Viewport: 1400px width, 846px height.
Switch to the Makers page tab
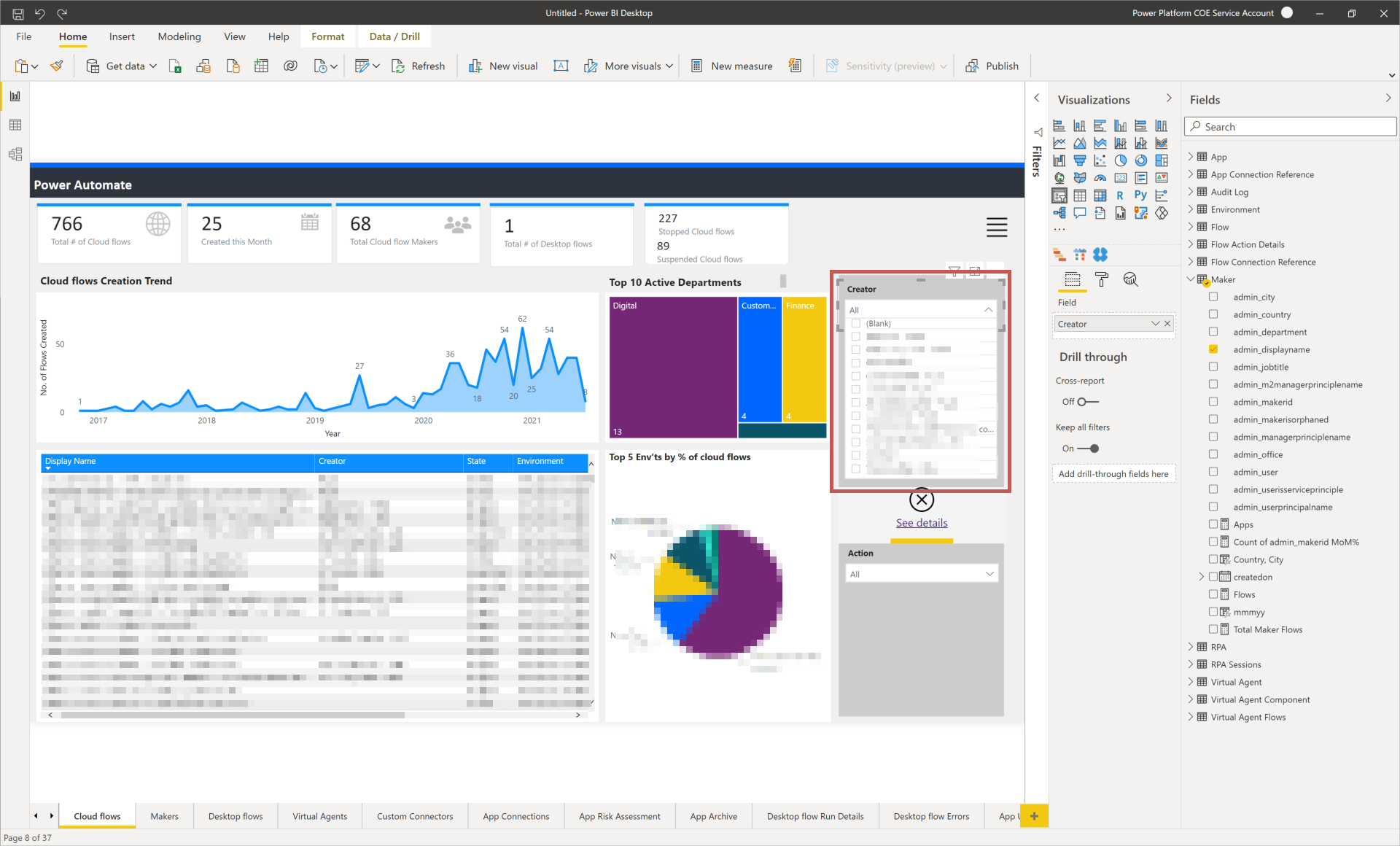click(x=164, y=816)
